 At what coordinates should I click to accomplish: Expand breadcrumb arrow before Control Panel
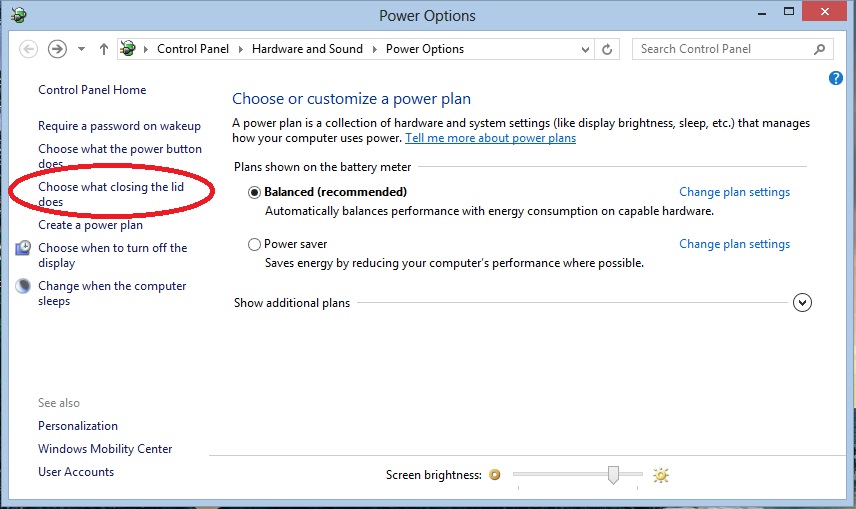tap(146, 49)
